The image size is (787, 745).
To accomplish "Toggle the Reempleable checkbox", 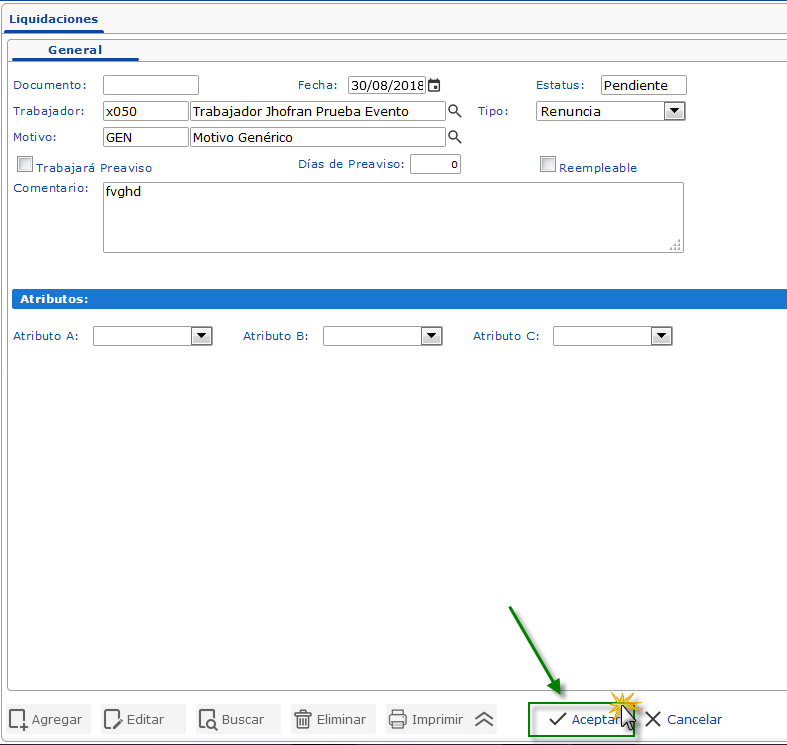I will [x=548, y=165].
